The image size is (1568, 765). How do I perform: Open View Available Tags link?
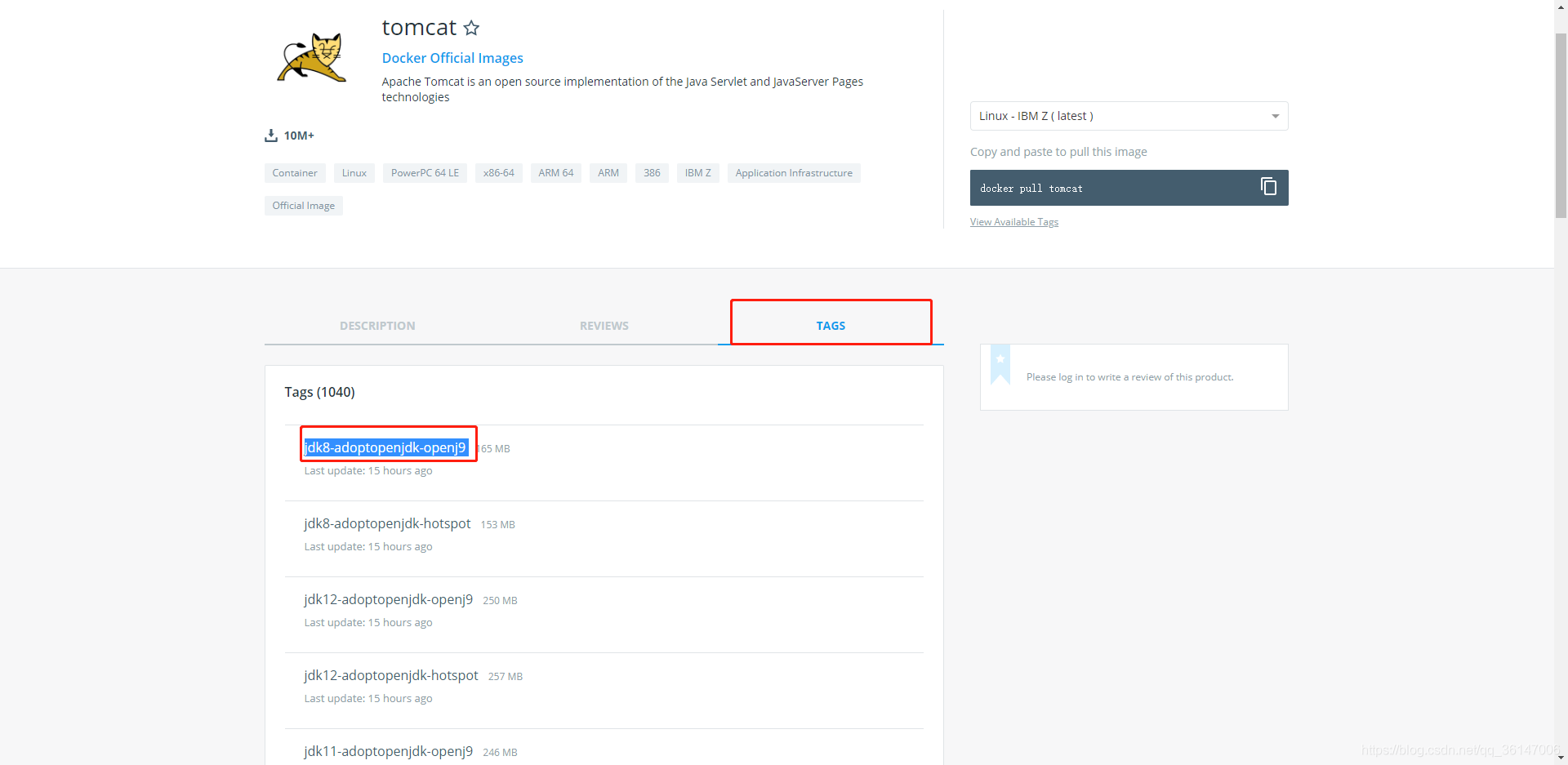(x=1014, y=222)
